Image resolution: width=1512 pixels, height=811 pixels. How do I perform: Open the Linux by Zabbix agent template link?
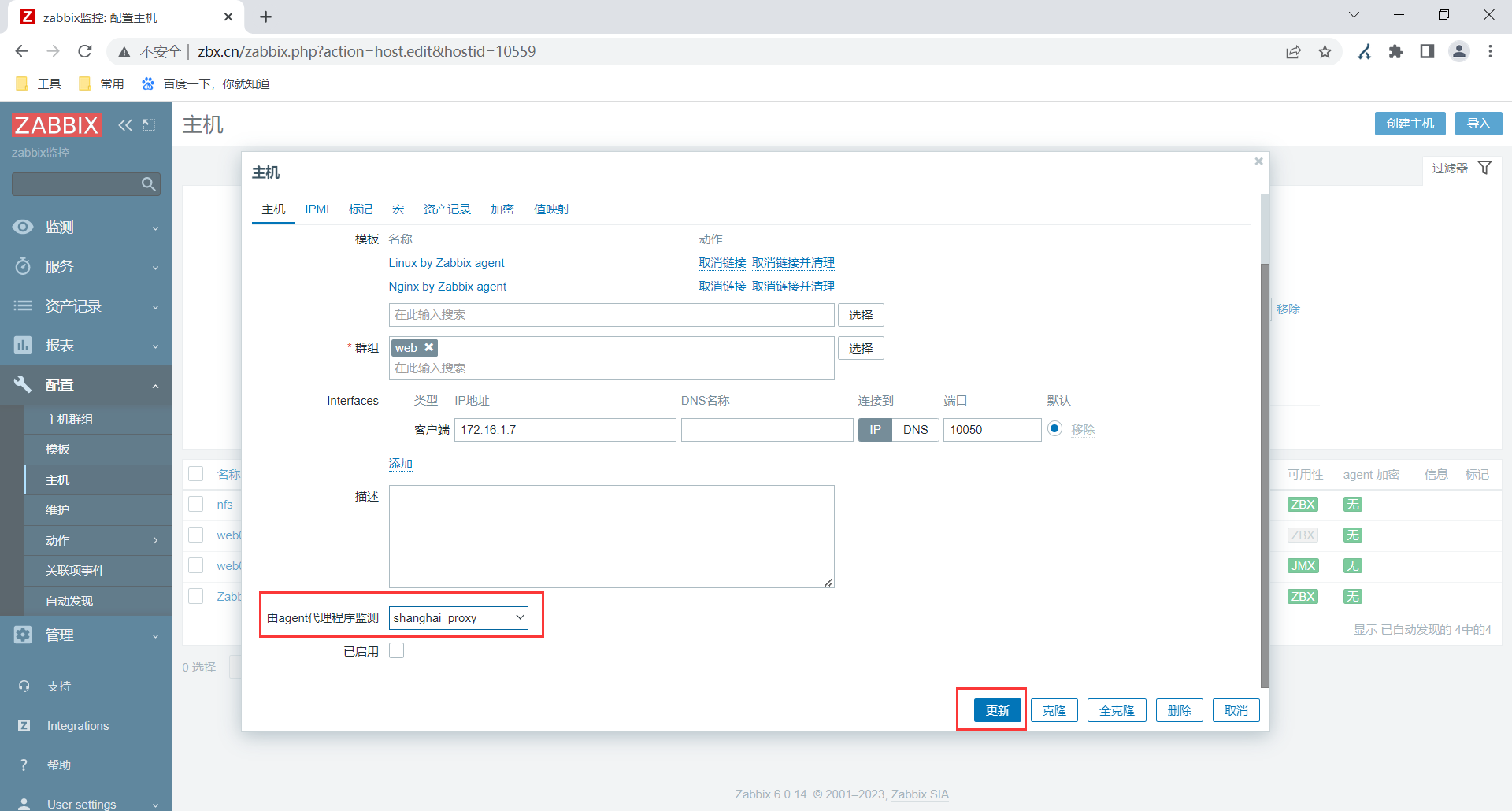(447, 263)
